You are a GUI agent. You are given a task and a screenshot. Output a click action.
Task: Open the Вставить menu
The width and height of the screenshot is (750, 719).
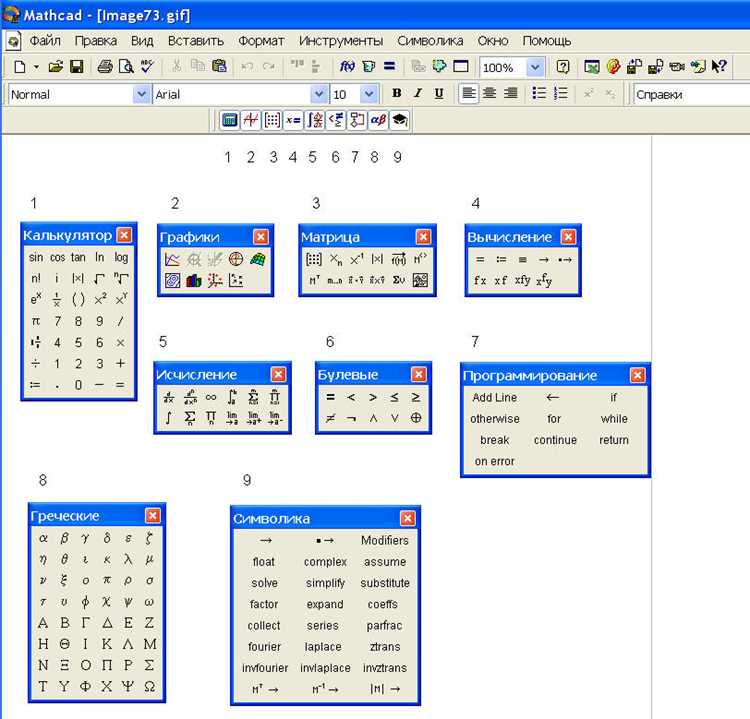pos(196,41)
